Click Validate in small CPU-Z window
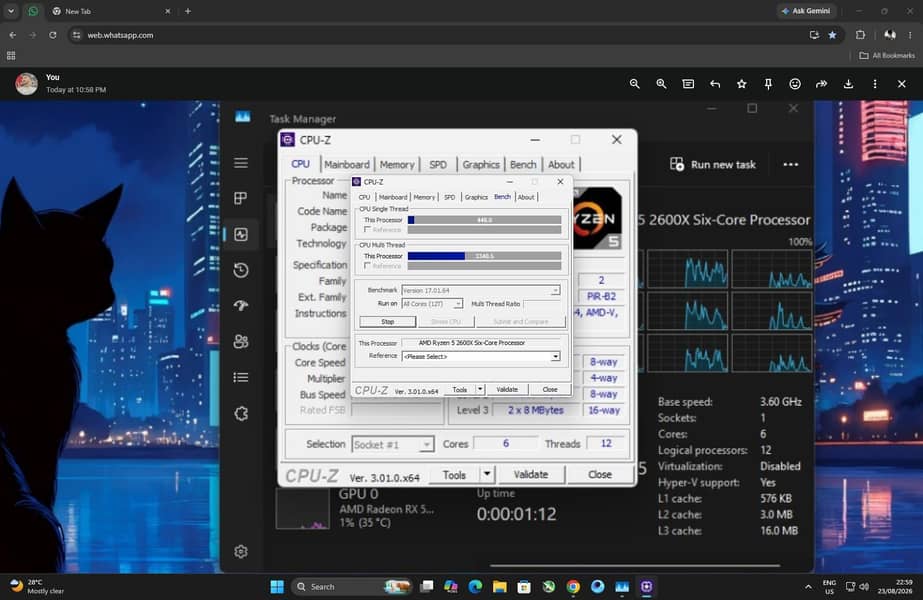This screenshot has width=923, height=600. click(507, 389)
